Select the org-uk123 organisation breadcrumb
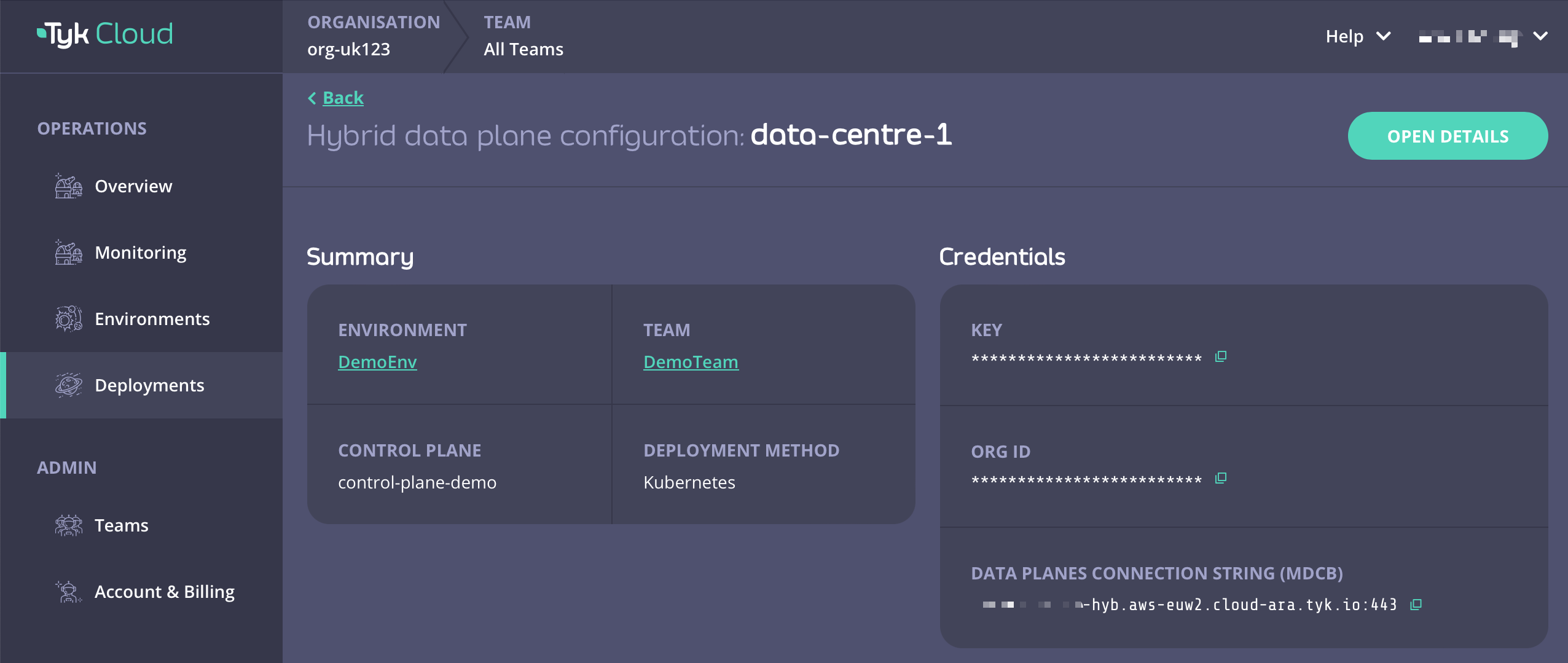The image size is (1568, 663). (348, 49)
